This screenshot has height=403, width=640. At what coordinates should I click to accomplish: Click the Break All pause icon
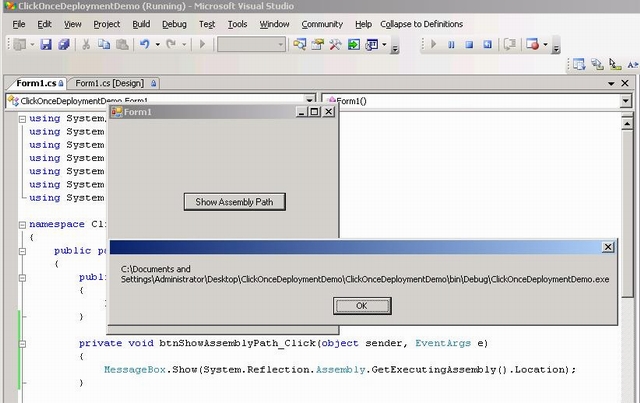click(451, 44)
